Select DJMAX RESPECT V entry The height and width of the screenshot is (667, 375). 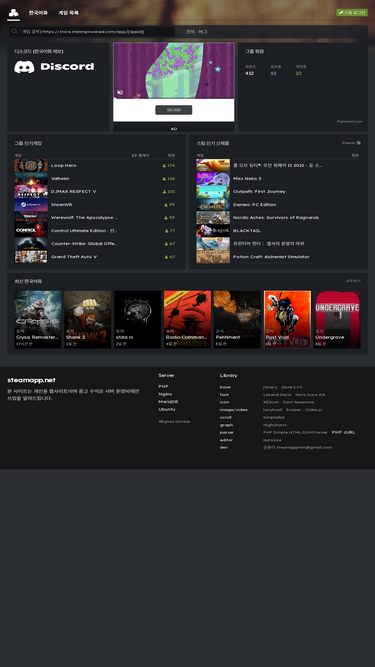(96, 191)
